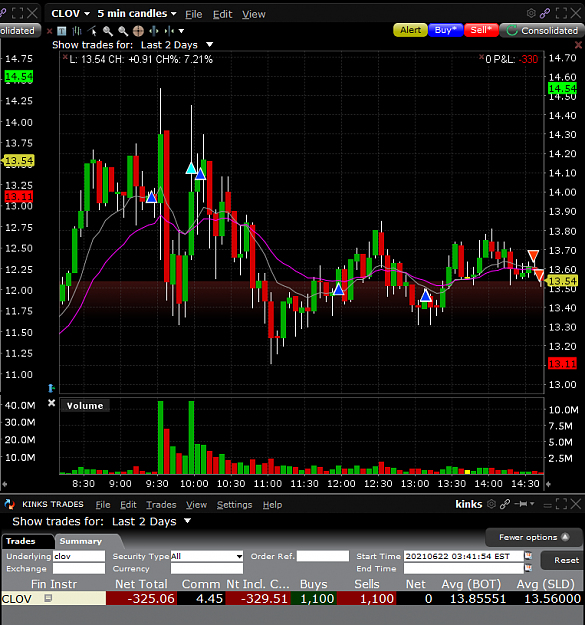This screenshot has height=625, width=585.
Task: Open the pin icon dropdown arrow
Action: point(532,504)
